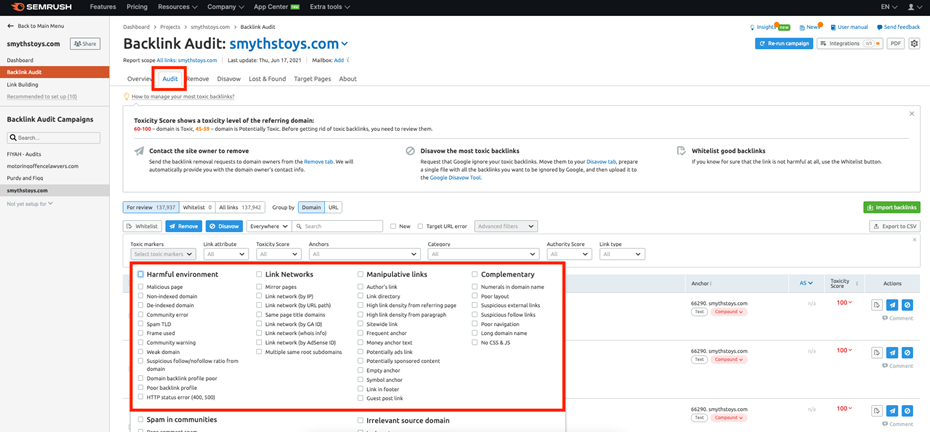Close the Toxicity Score info panel

tap(912, 113)
